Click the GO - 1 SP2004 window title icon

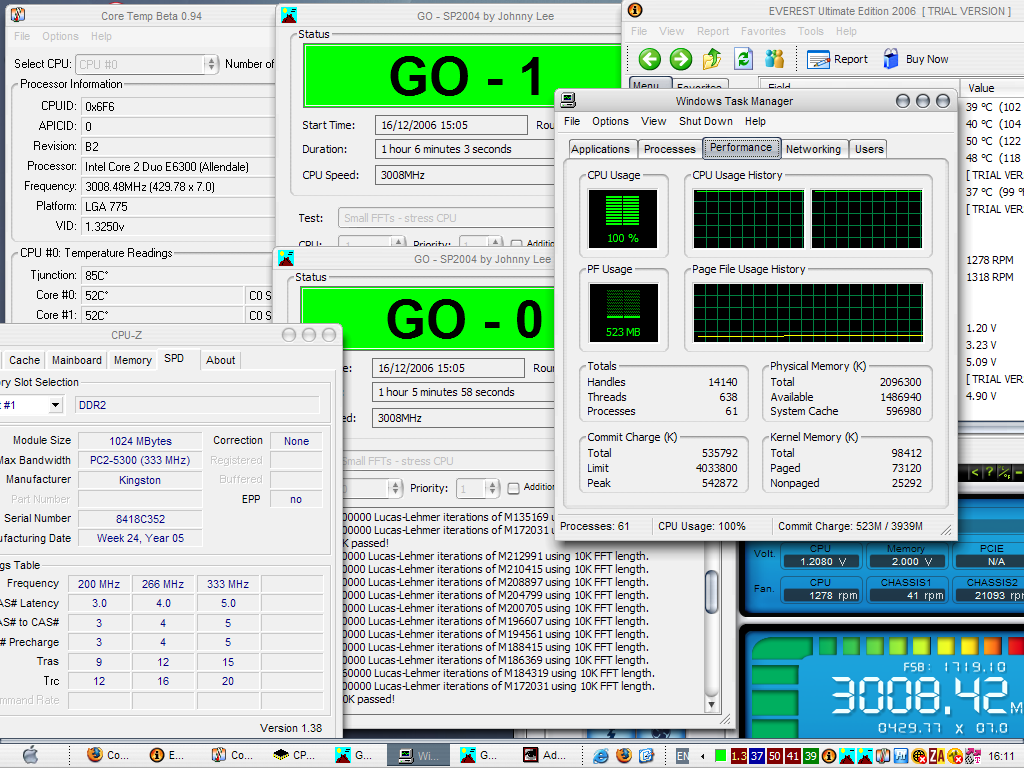289,16
